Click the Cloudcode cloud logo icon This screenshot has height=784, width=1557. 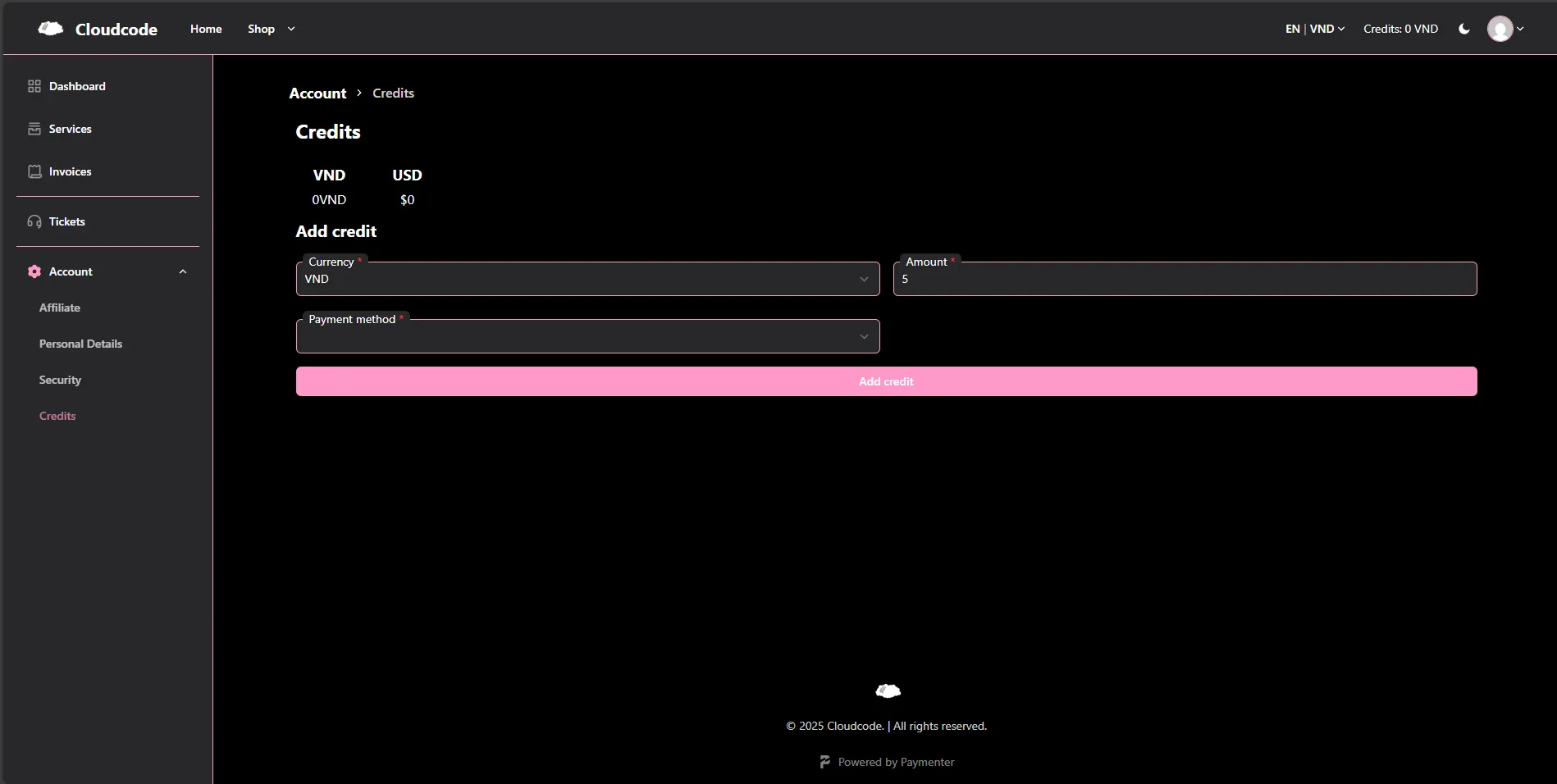[x=51, y=29]
